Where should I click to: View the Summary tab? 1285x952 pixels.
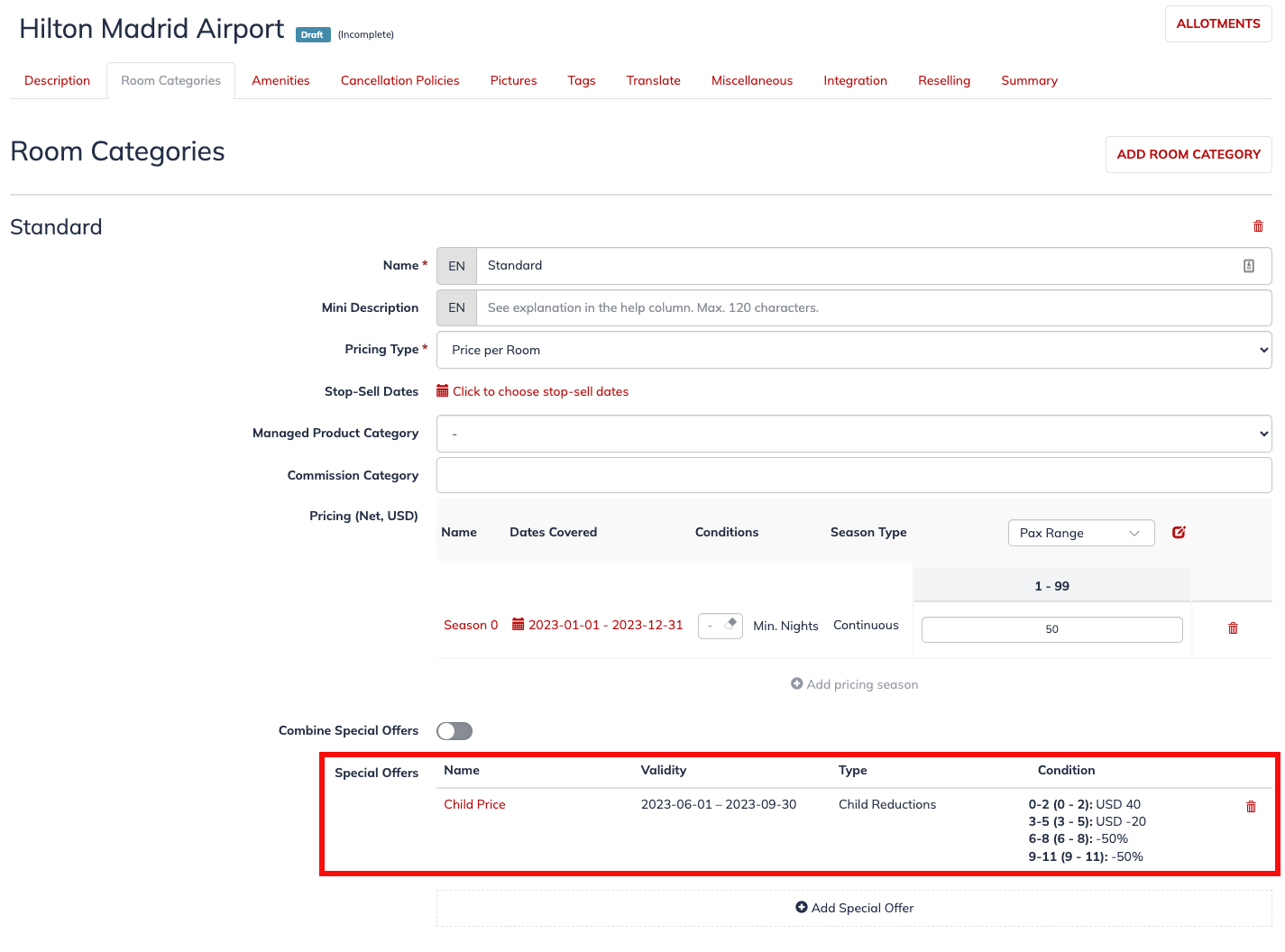click(1029, 80)
